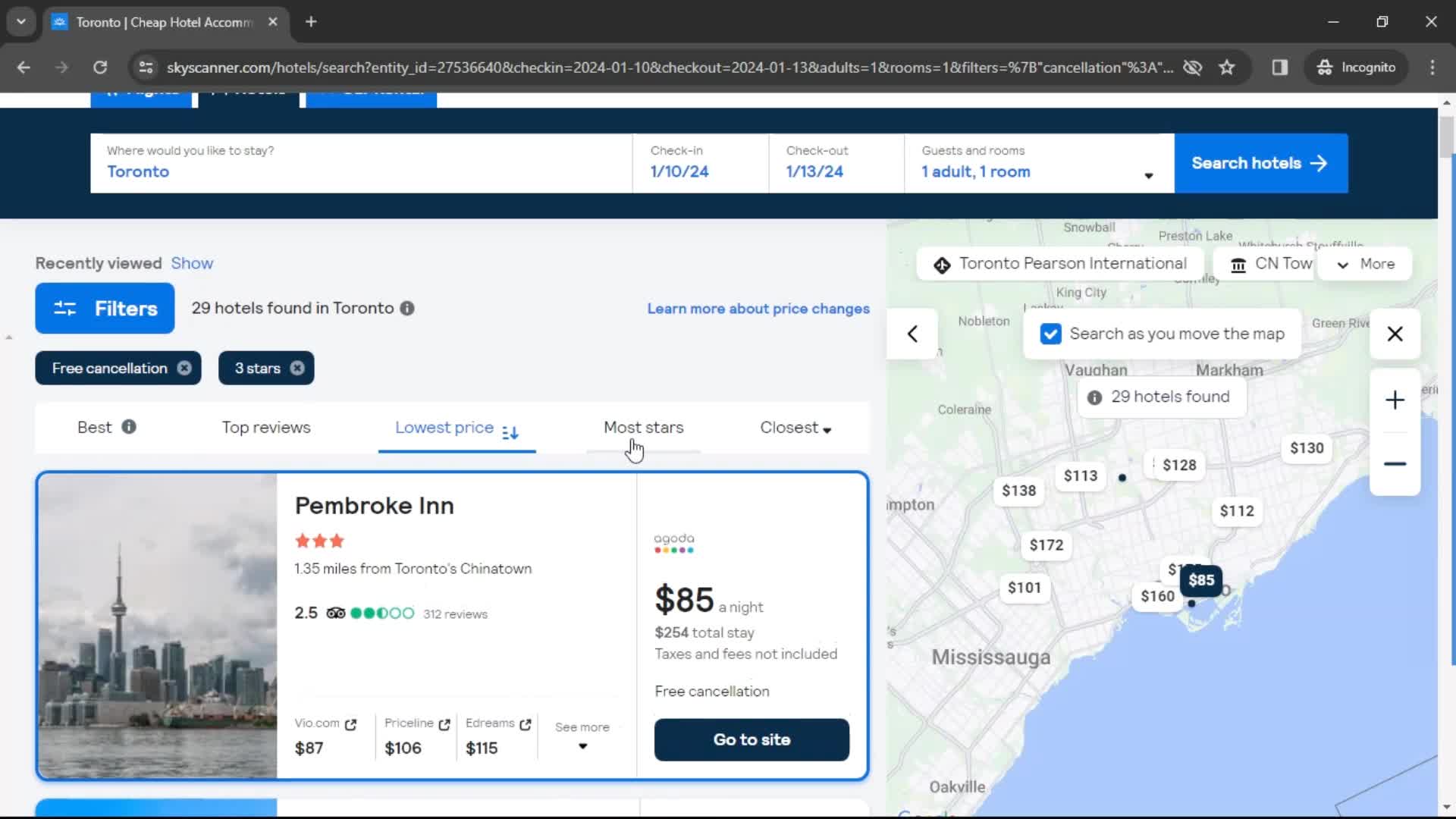Click the $128 map price marker
Image resolution: width=1456 pixels, height=819 pixels.
pyautogui.click(x=1179, y=465)
